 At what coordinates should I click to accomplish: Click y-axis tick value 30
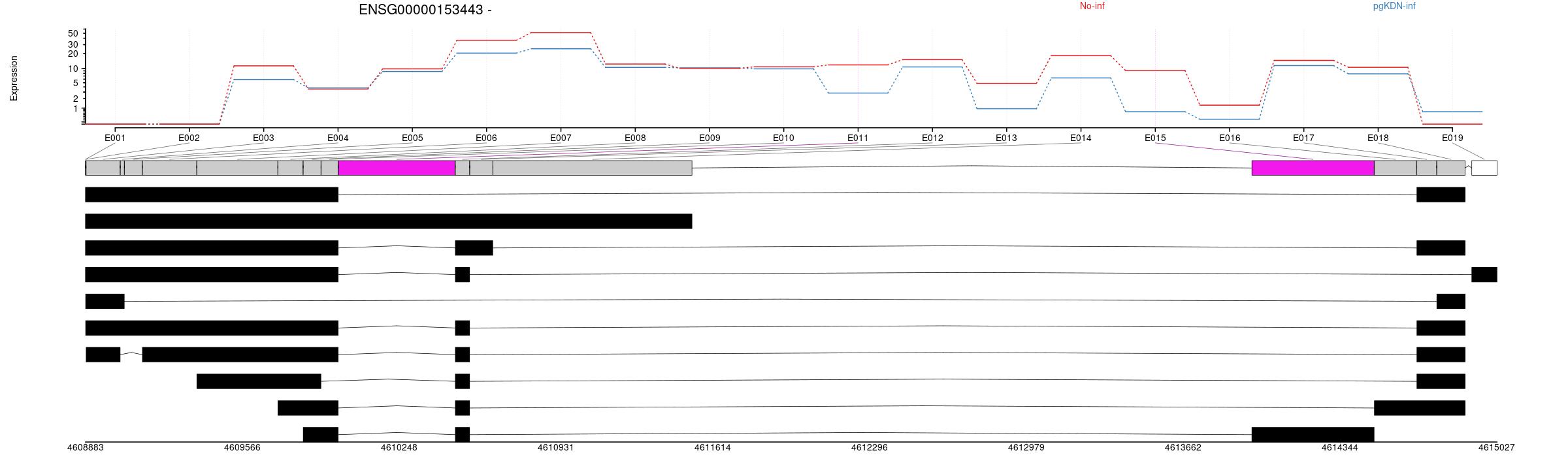pyautogui.click(x=73, y=44)
